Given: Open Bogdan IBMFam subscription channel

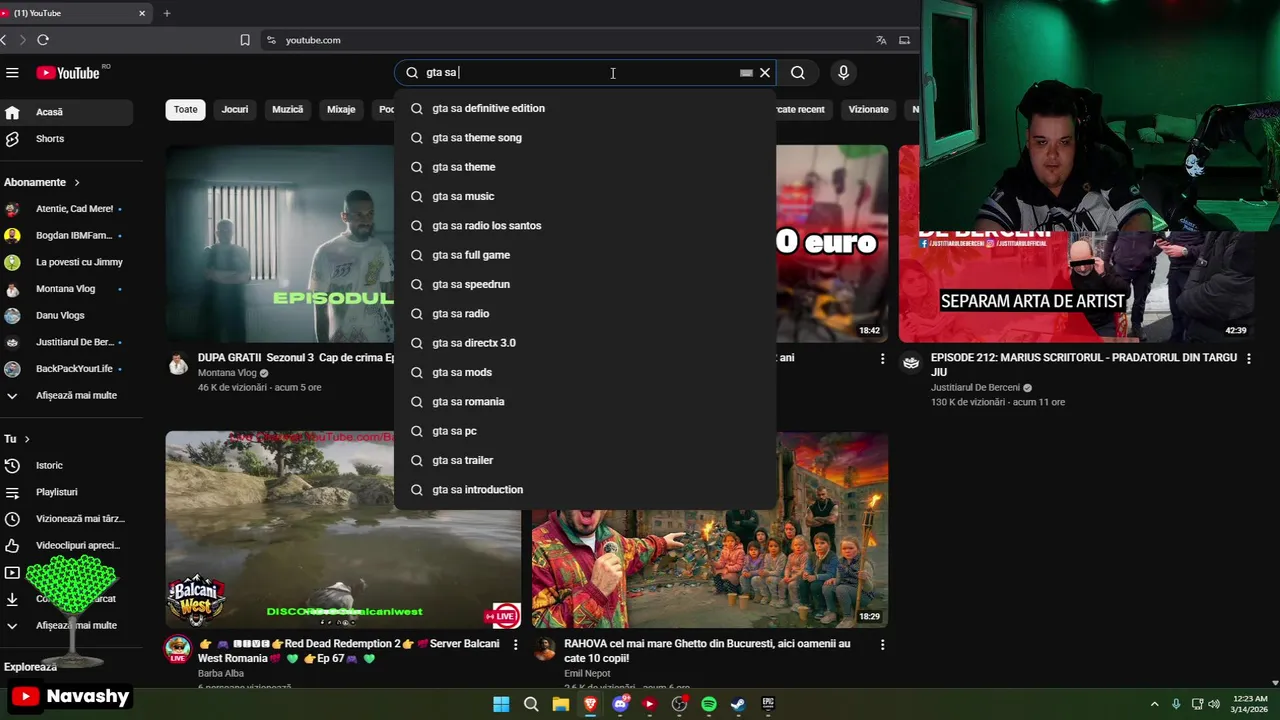Looking at the screenshot, I should point(66,236).
